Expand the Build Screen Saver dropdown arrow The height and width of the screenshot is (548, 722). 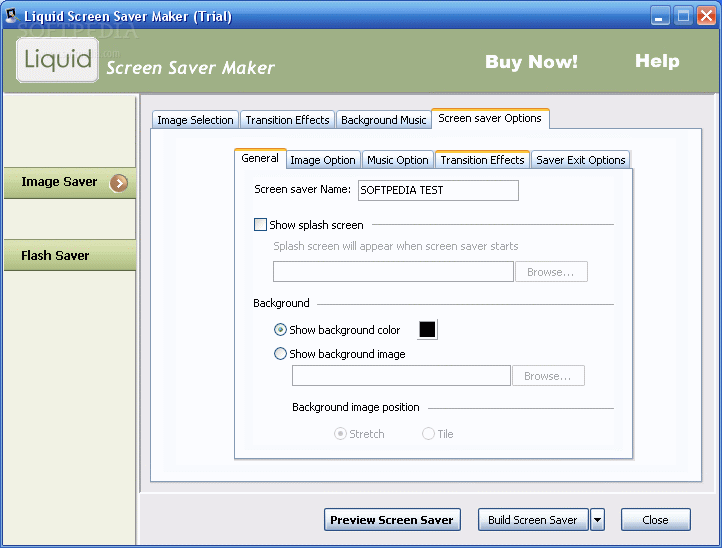(x=597, y=520)
